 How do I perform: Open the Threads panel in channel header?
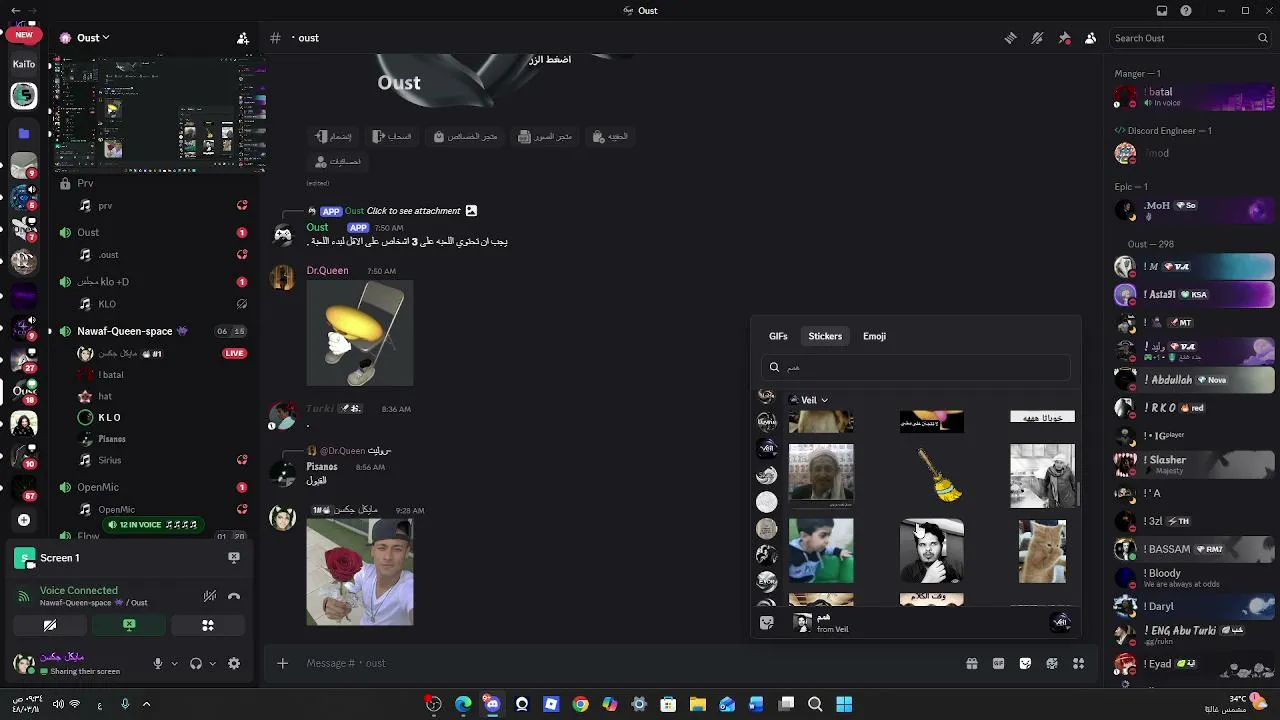pos(1011,38)
